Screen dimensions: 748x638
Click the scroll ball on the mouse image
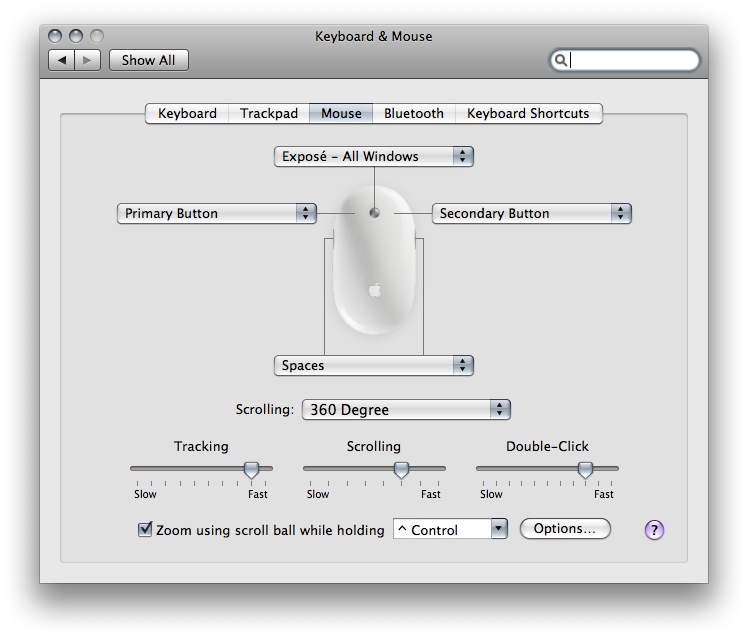(374, 213)
